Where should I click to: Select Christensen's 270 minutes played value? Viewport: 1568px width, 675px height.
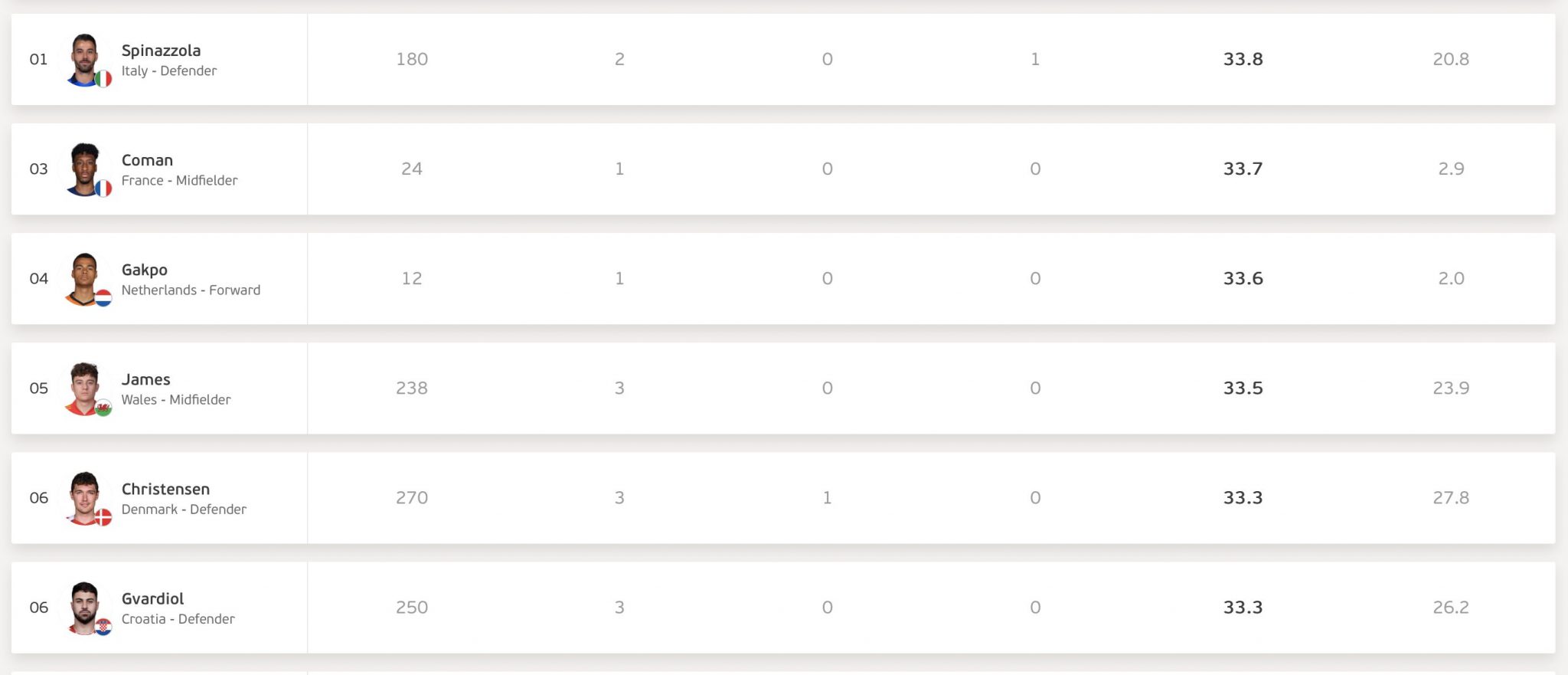[x=412, y=498]
